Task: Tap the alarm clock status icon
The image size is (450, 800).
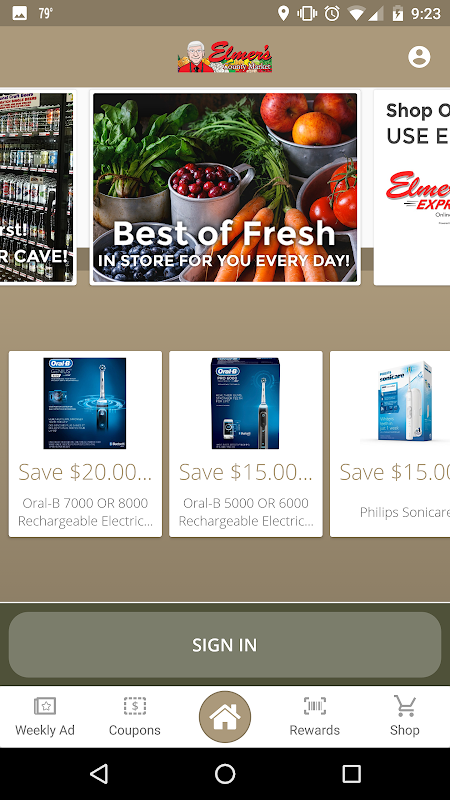Action: point(332,14)
